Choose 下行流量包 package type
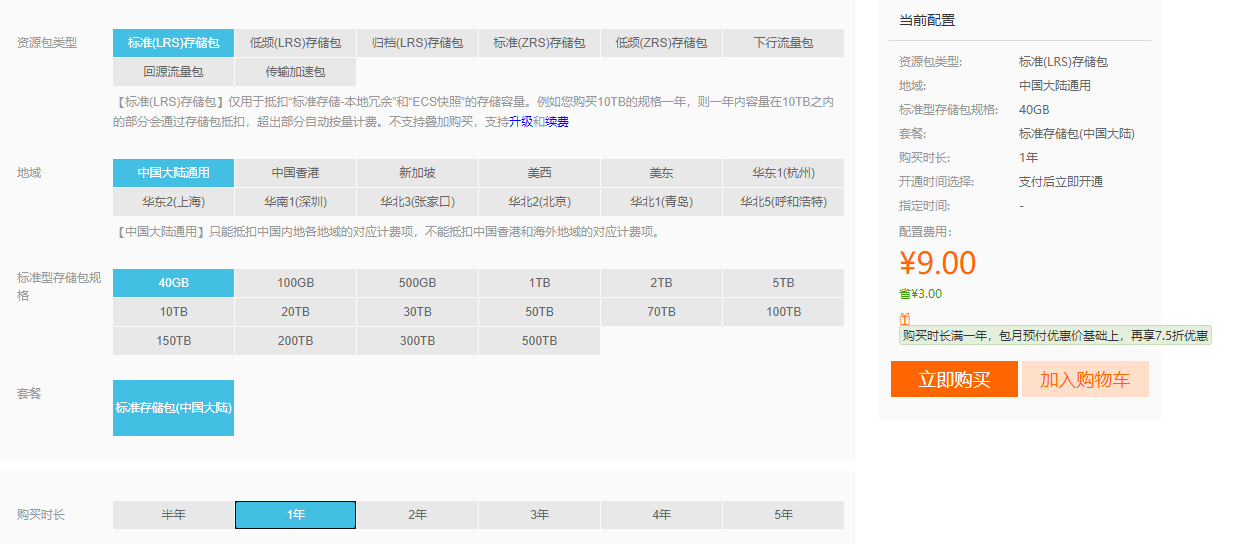 783,43
